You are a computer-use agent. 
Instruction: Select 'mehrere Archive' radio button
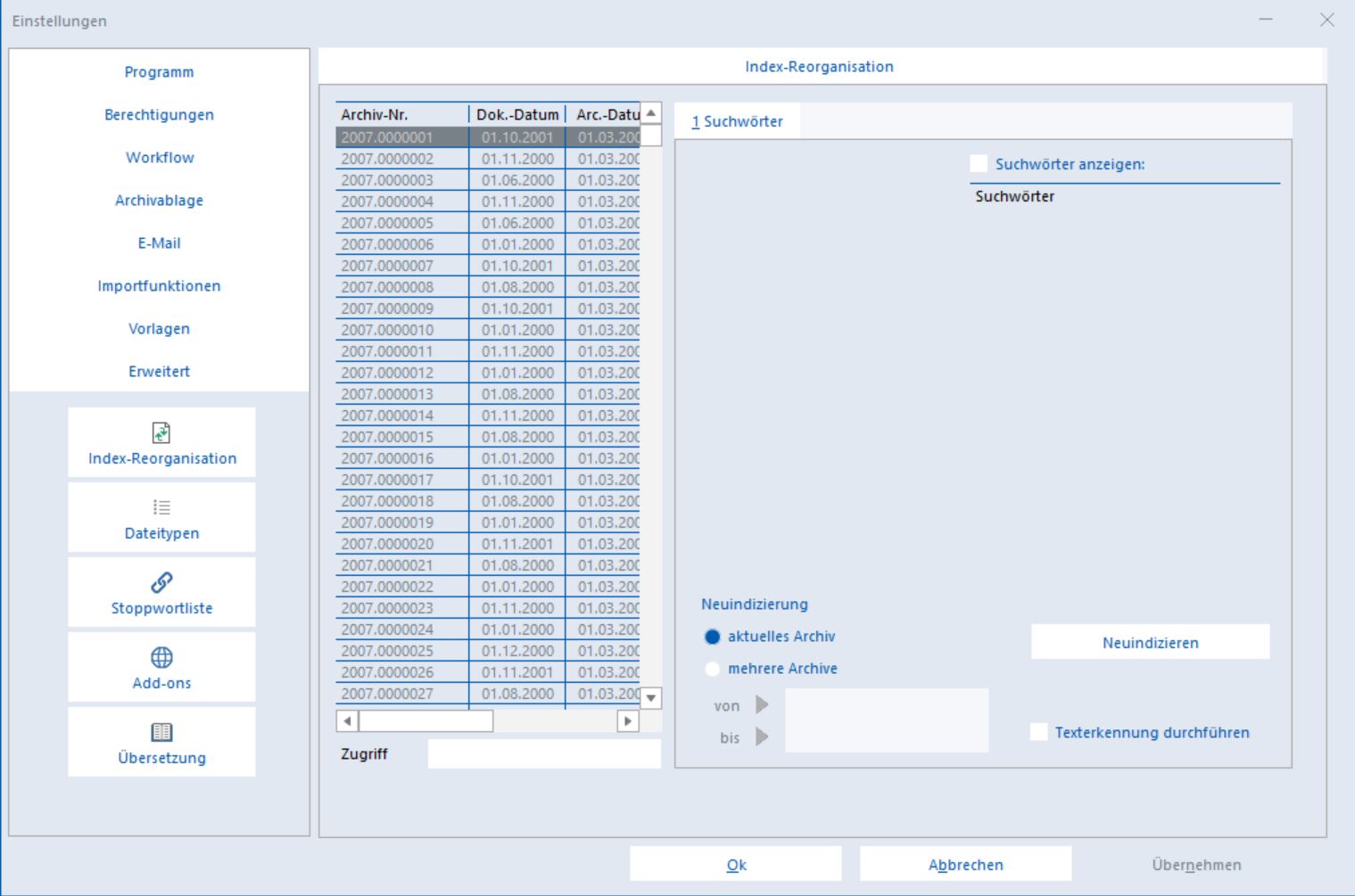(x=712, y=669)
